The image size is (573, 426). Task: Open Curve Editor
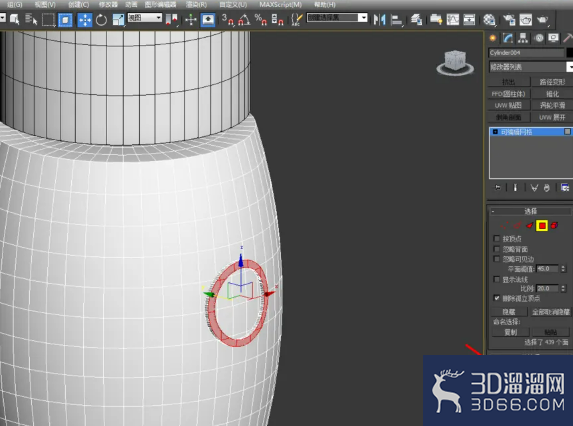(x=453, y=19)
